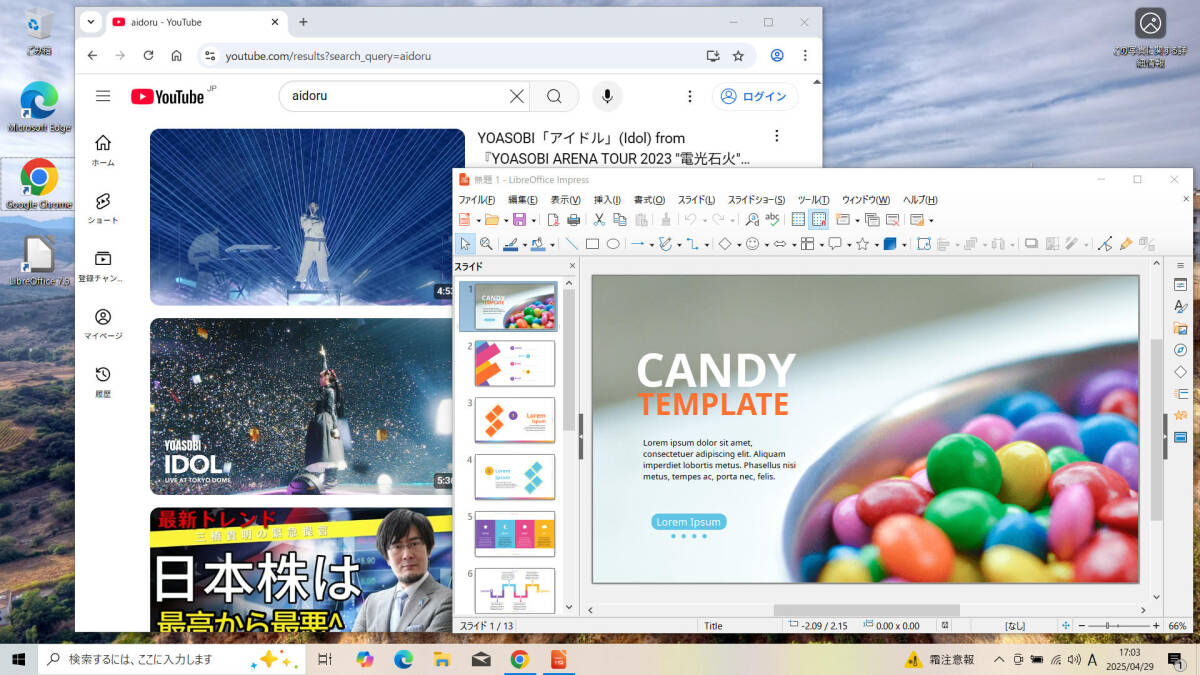Expand the New document dropdown arrow
Screen dimensions: 1200x675
coord(479,220)
